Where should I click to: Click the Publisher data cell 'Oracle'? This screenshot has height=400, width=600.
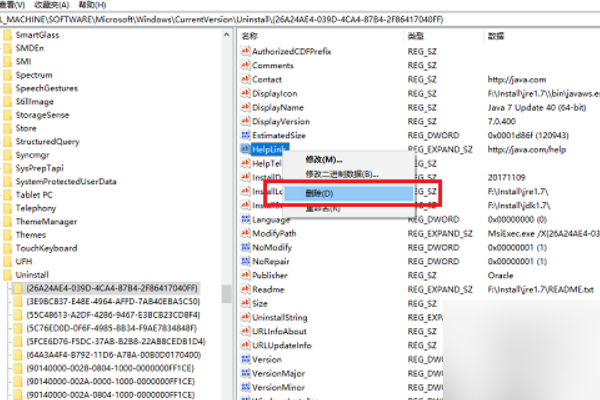501,275
